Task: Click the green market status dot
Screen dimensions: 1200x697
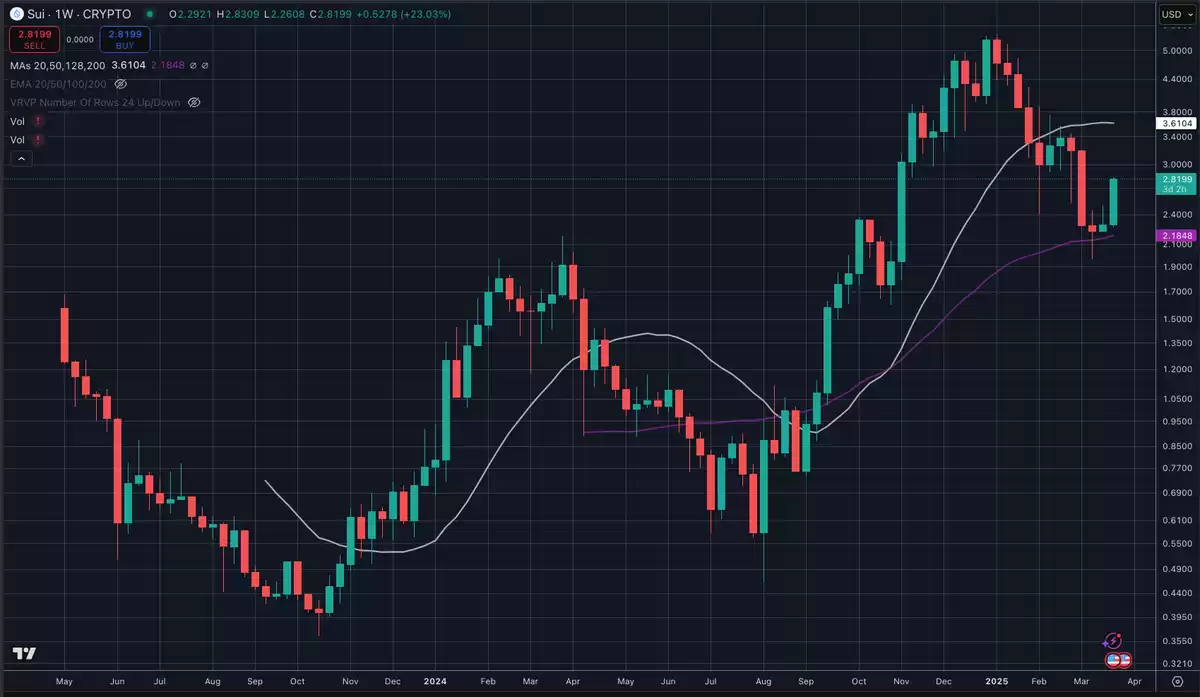Action: click(x=149, y=15)
